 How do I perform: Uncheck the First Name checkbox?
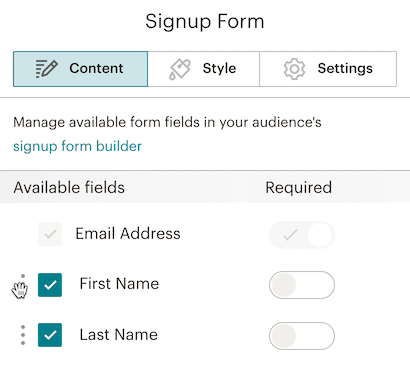pos(50,285)
